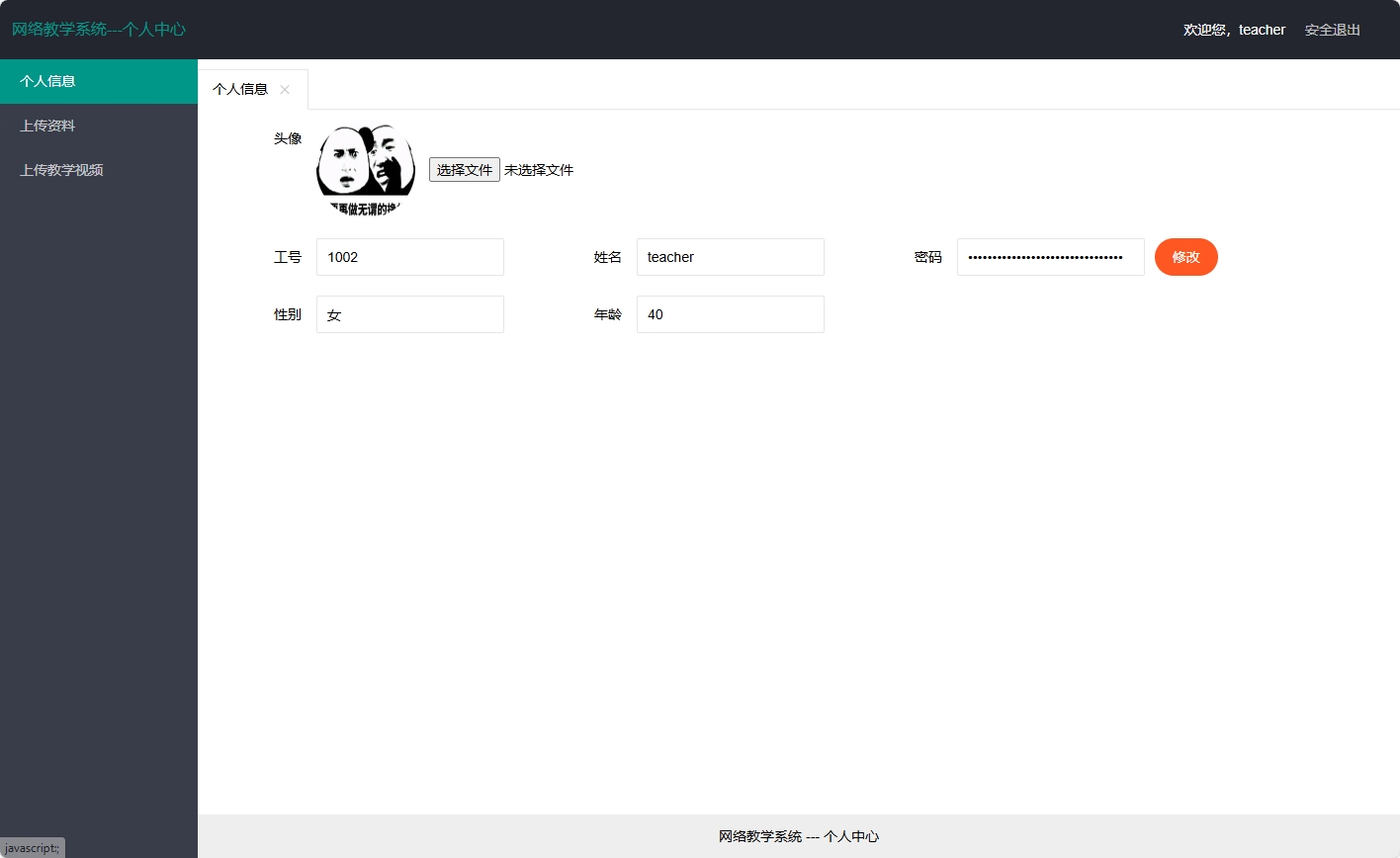The width and height of the screenshot is (1400, 858).
Task: Open the 上传资料 sidebar item
Action: click(46, 126)
